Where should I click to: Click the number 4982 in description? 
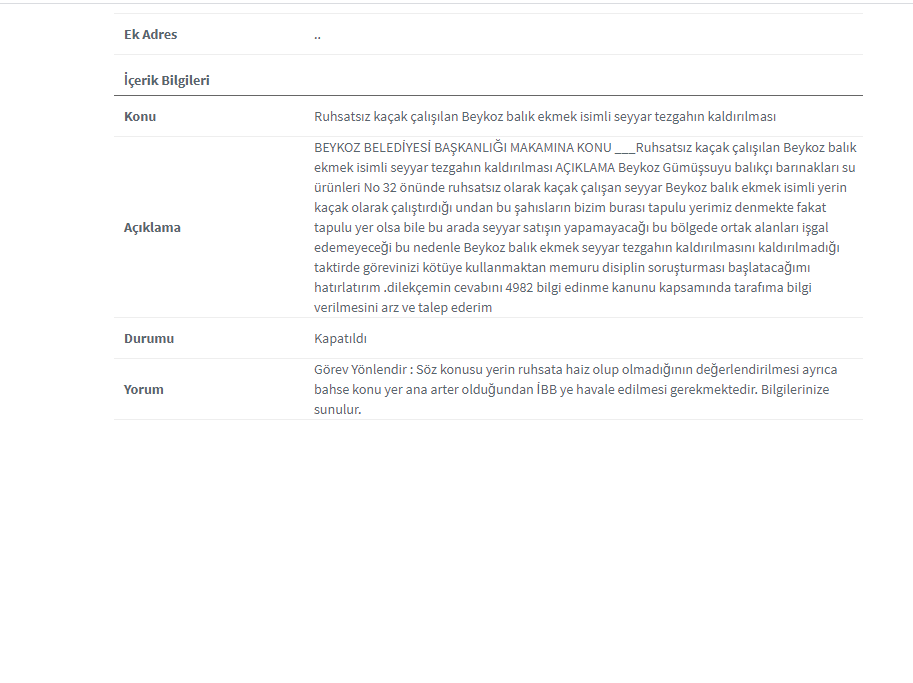(x=519, y=288)
